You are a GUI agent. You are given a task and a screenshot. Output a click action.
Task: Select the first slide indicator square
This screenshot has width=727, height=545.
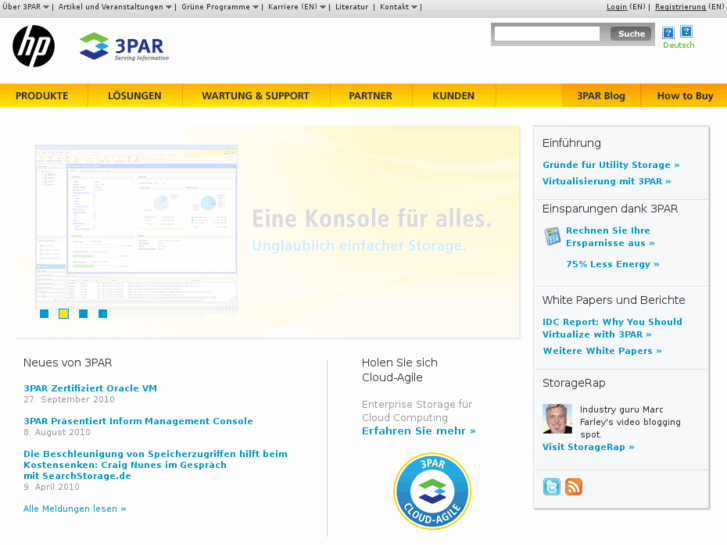click(x=44, y=314)
